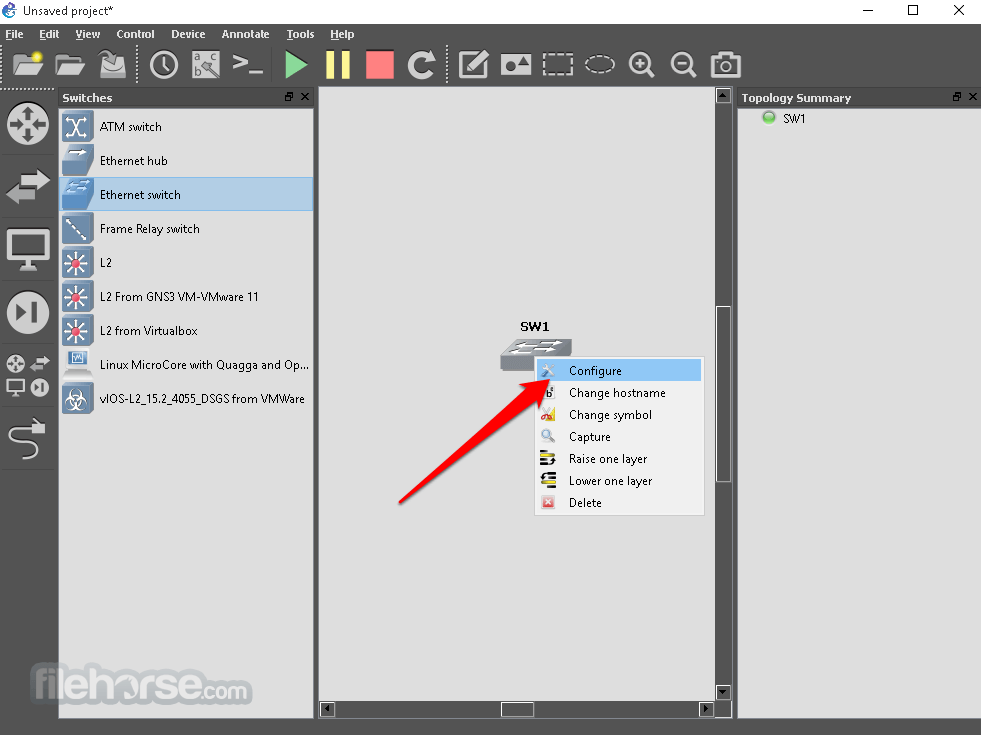
Task: Close the Switches panel
Action: (x=305, y=97)
